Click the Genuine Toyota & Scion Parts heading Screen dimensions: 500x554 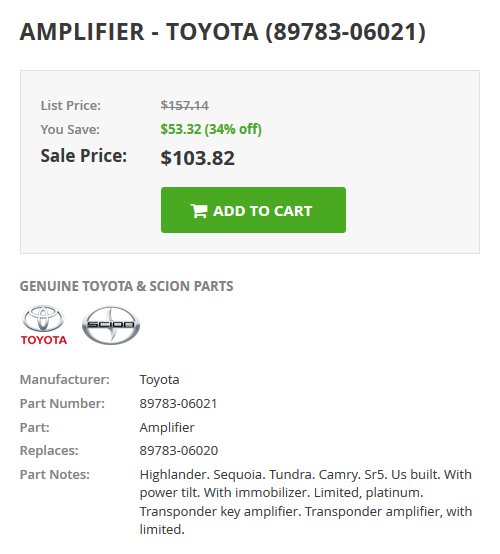click(127, 286)
